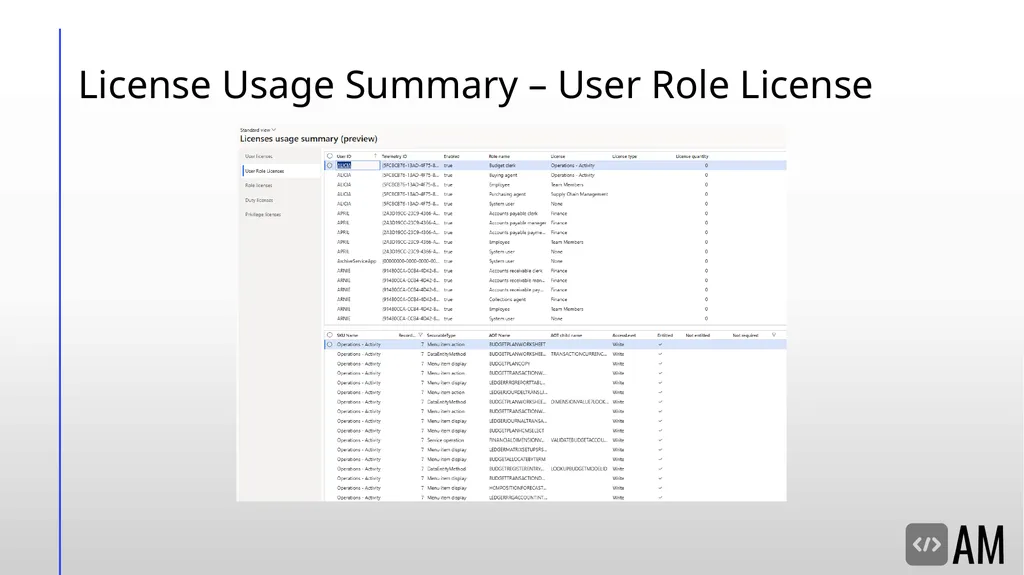Open the filter icon on the Record column

(x=421, y=335)
